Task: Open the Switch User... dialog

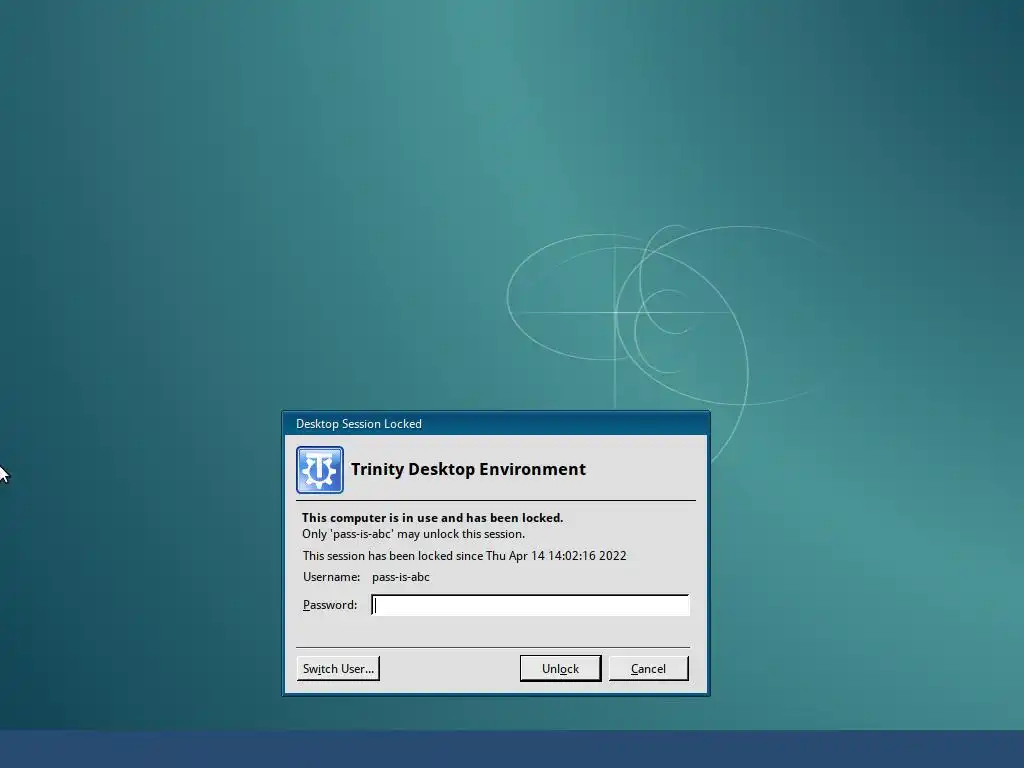Action: click(338, 668)
